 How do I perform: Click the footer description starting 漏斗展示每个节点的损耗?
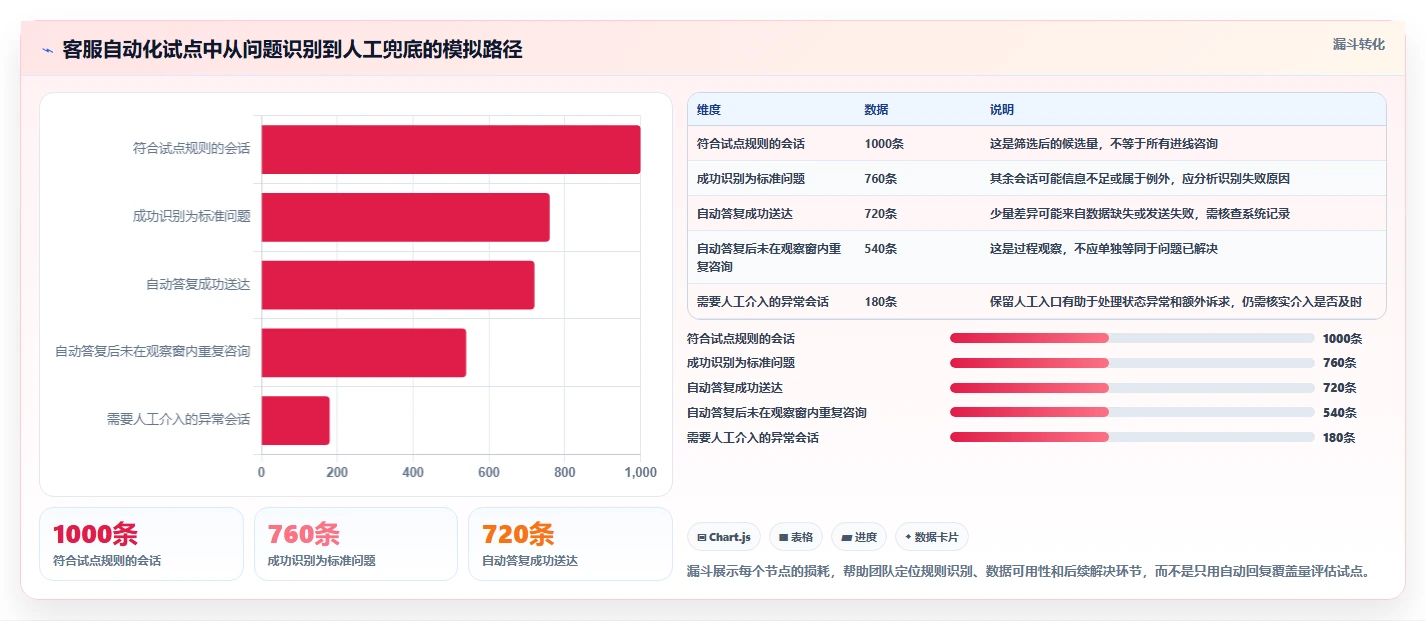[x=1028, y=572]
